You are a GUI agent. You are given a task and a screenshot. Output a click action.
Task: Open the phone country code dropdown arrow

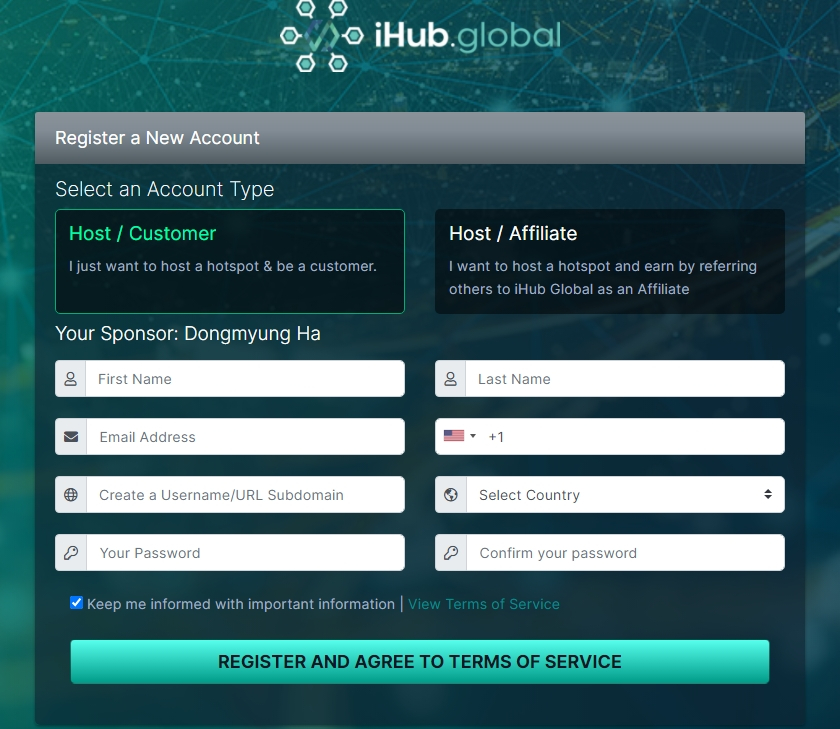tap(472, 436)
